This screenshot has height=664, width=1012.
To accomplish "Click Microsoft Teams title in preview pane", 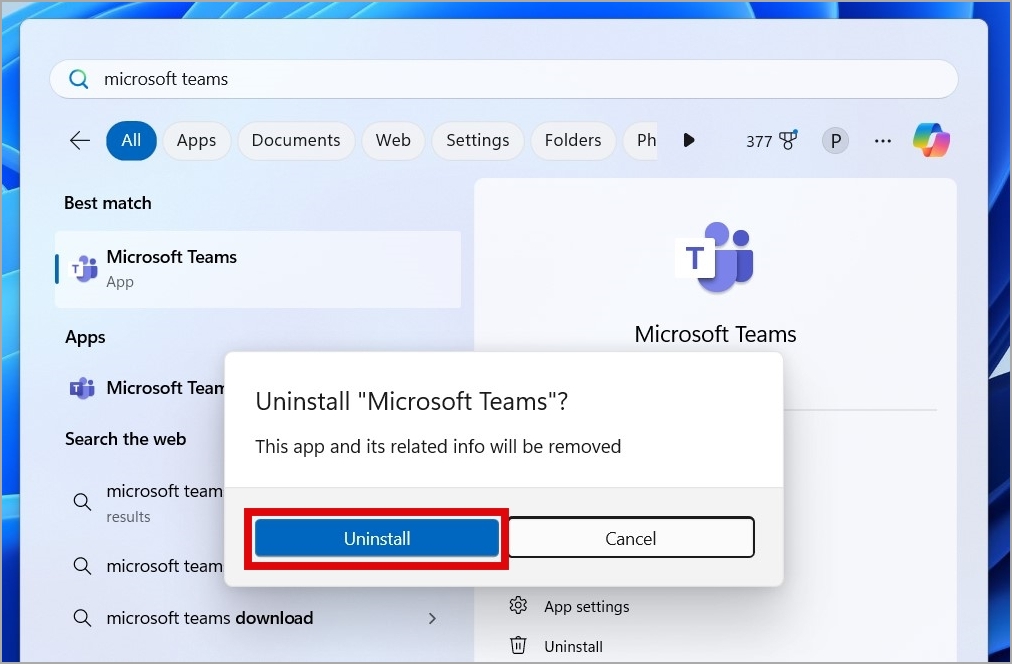I will [715, 334].
